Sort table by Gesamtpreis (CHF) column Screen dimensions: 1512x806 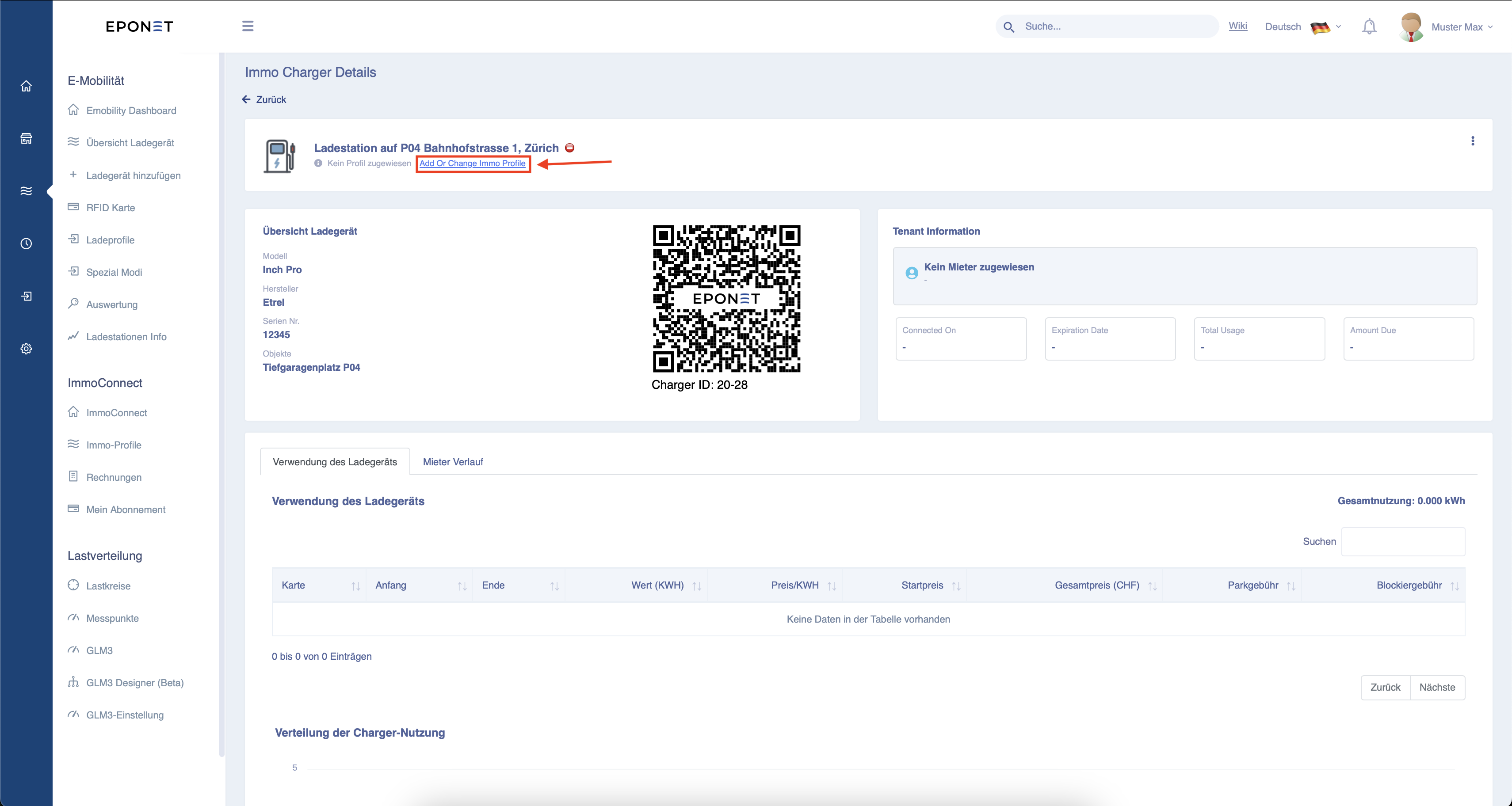tap(1096, 585)
